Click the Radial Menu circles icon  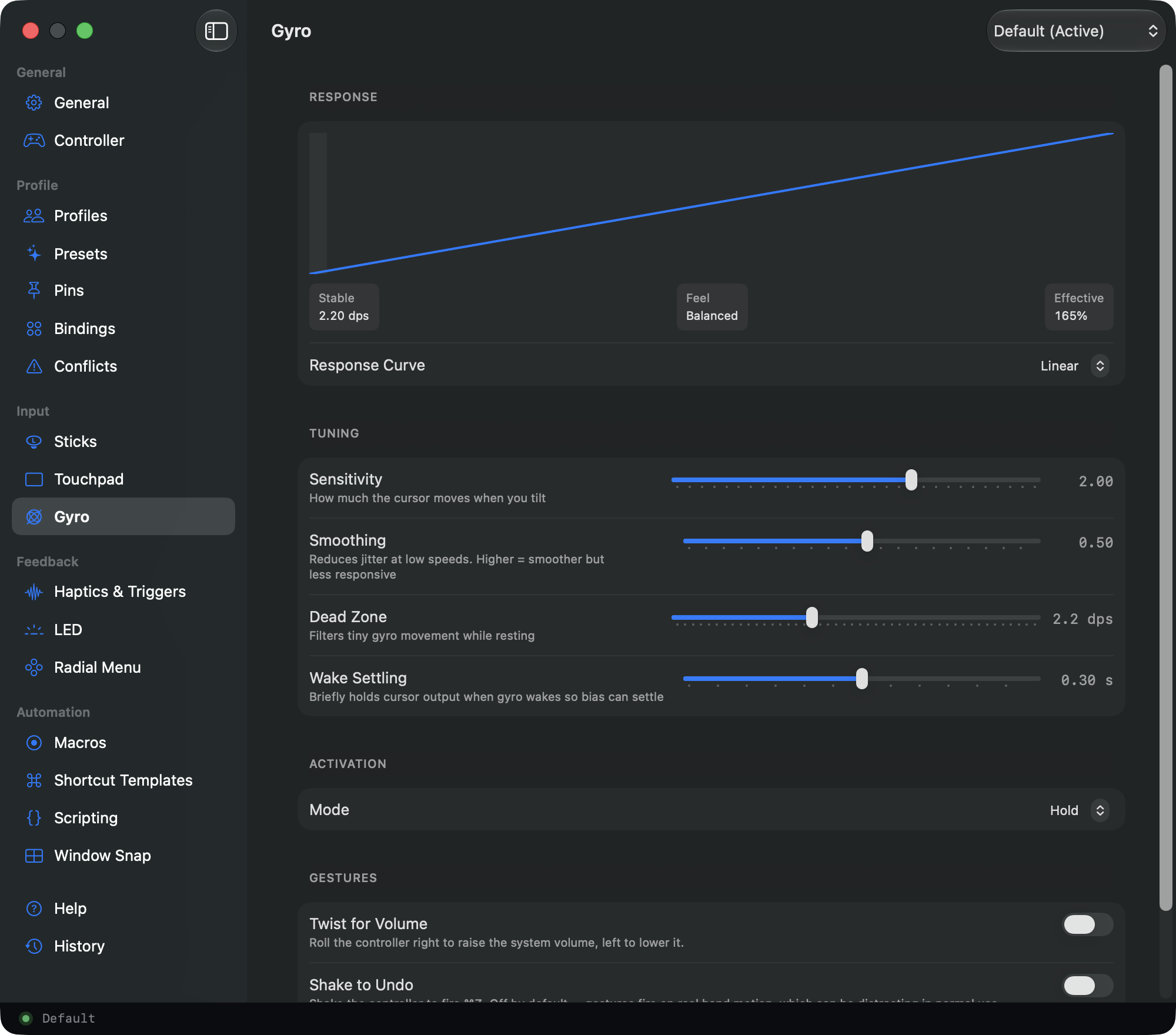34,667
